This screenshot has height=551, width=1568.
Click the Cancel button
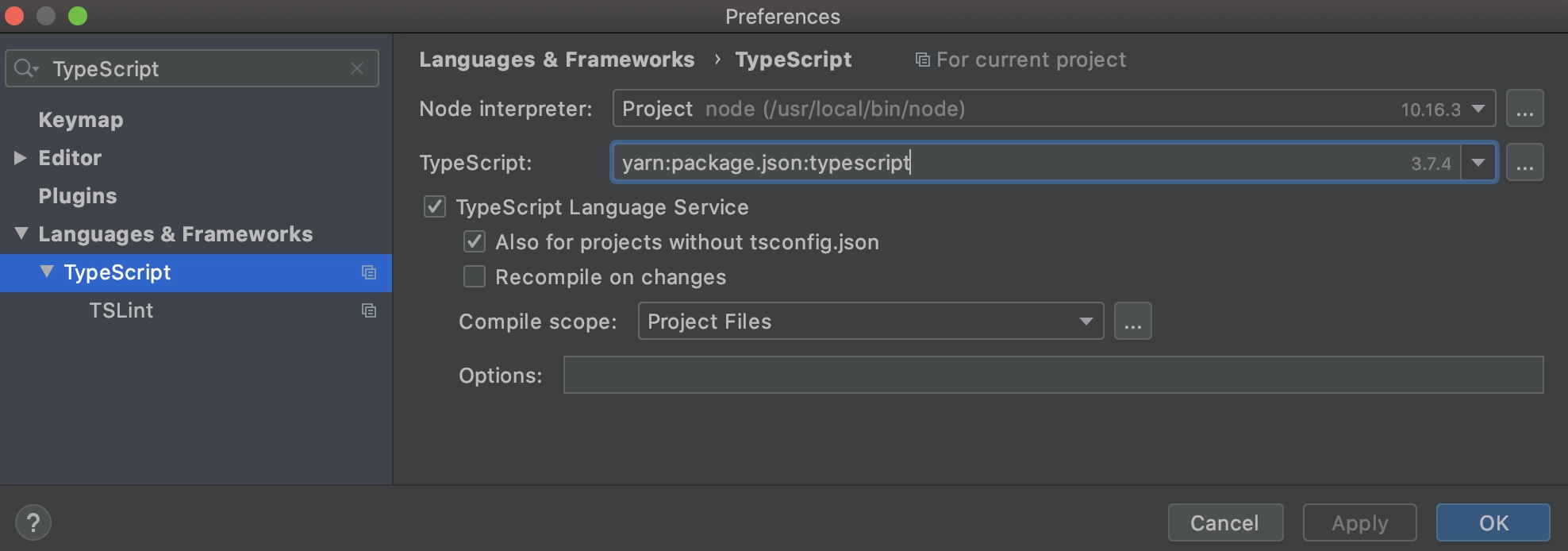(1225, 522)
